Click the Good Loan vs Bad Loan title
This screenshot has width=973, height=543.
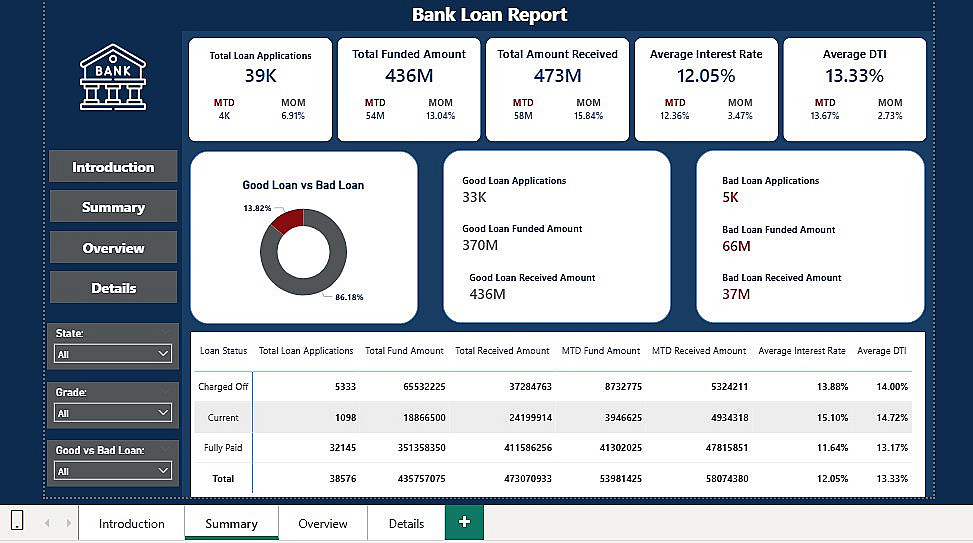tap(303, 185)
